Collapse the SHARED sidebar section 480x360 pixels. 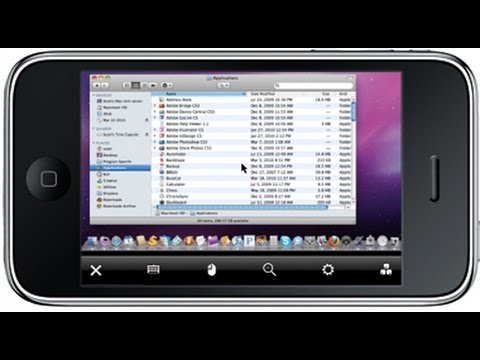(94, 129)
